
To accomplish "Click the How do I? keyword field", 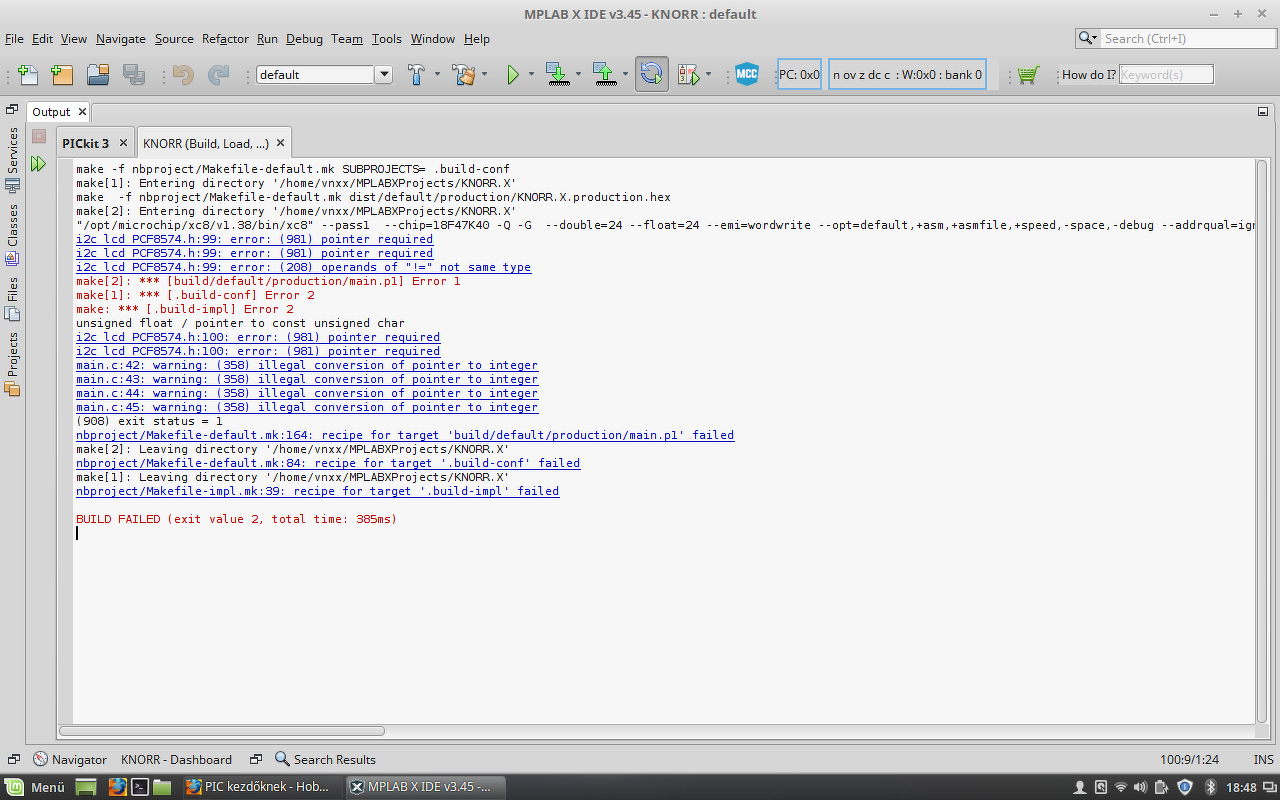I will (1166, 74).
